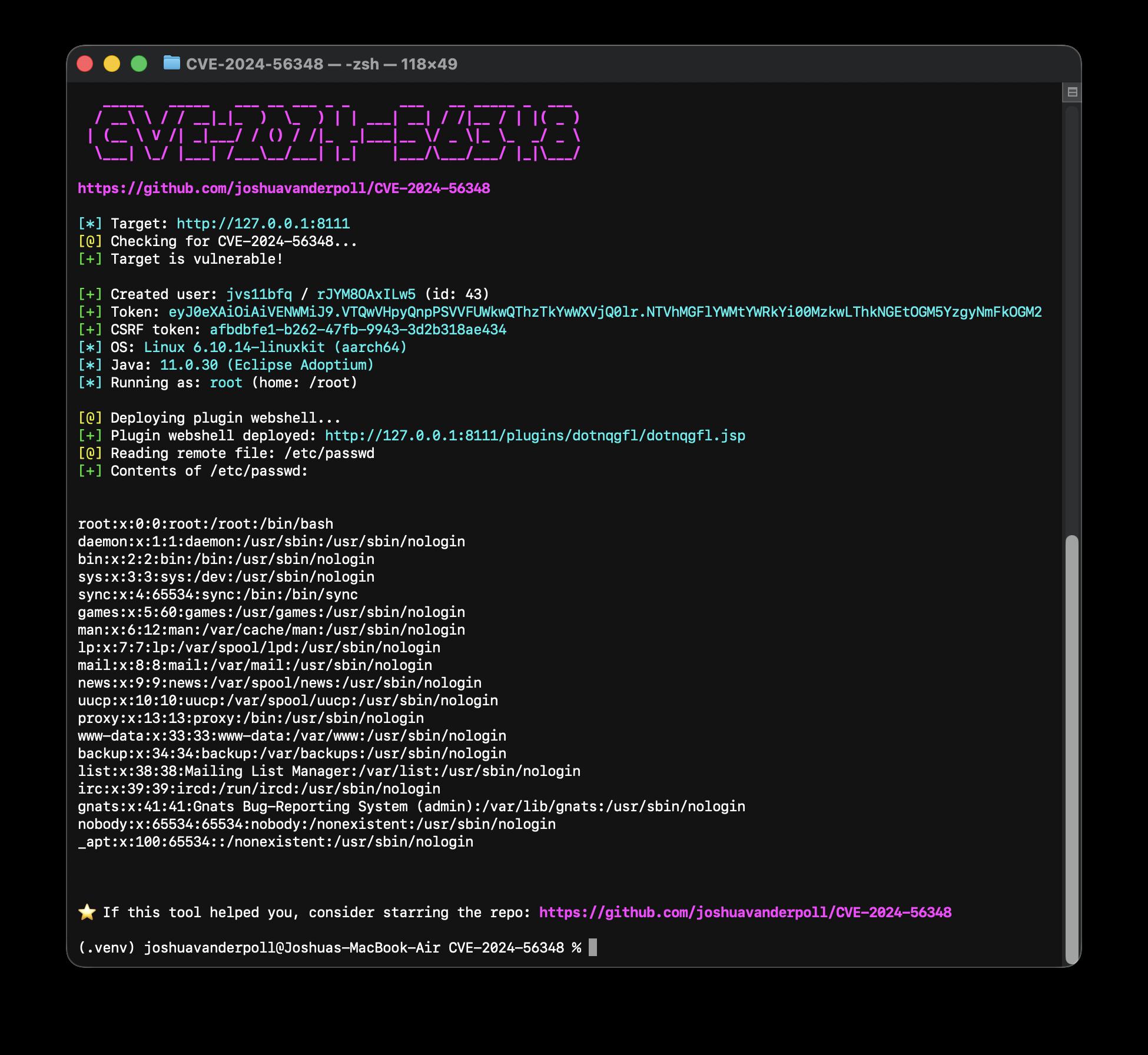Click the created username jvs11bfq
The height and width of the screenshot is (1055, 1148).
point(259,294)
